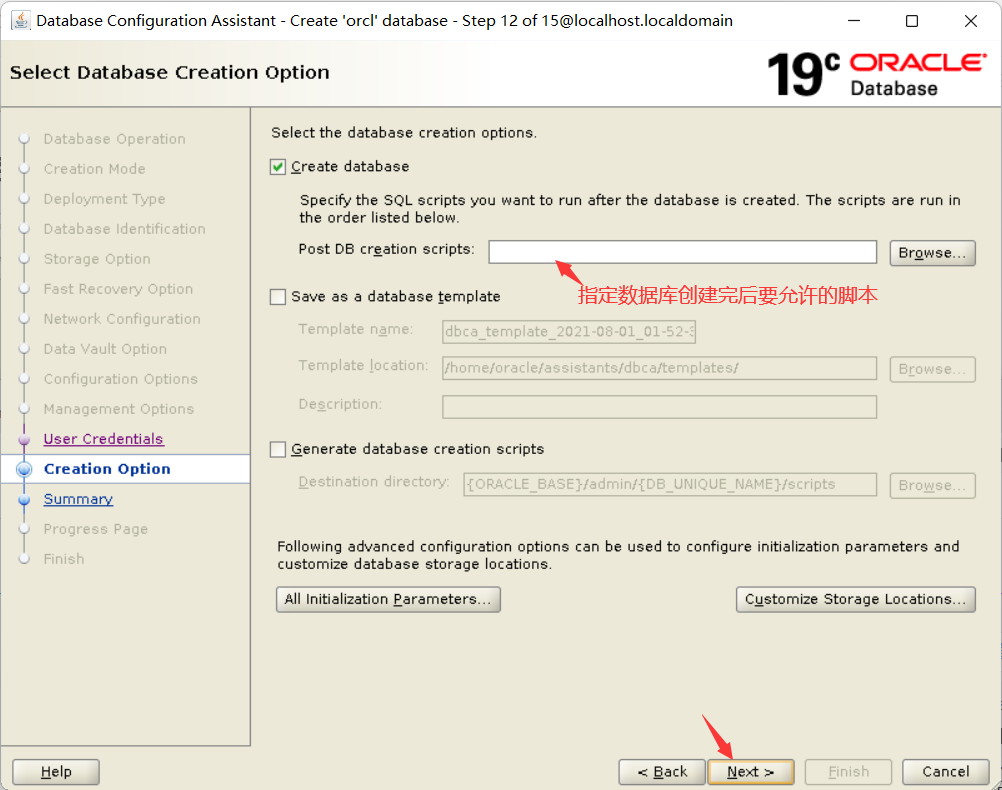Click the Storage Option step
The width and height of the screenshot is (1002, 790).
97,259
